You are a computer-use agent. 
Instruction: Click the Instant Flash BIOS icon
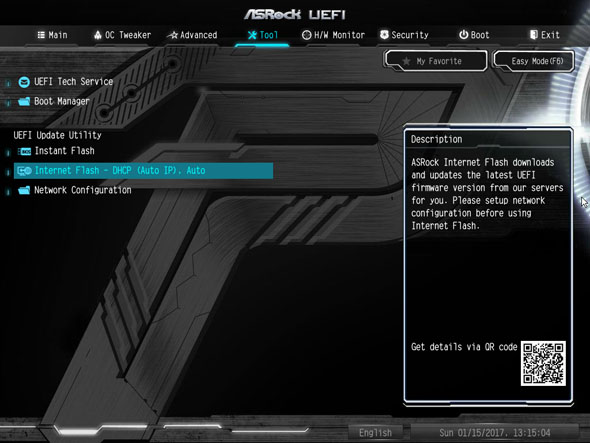pyautogui.click(x=24, y=151)
